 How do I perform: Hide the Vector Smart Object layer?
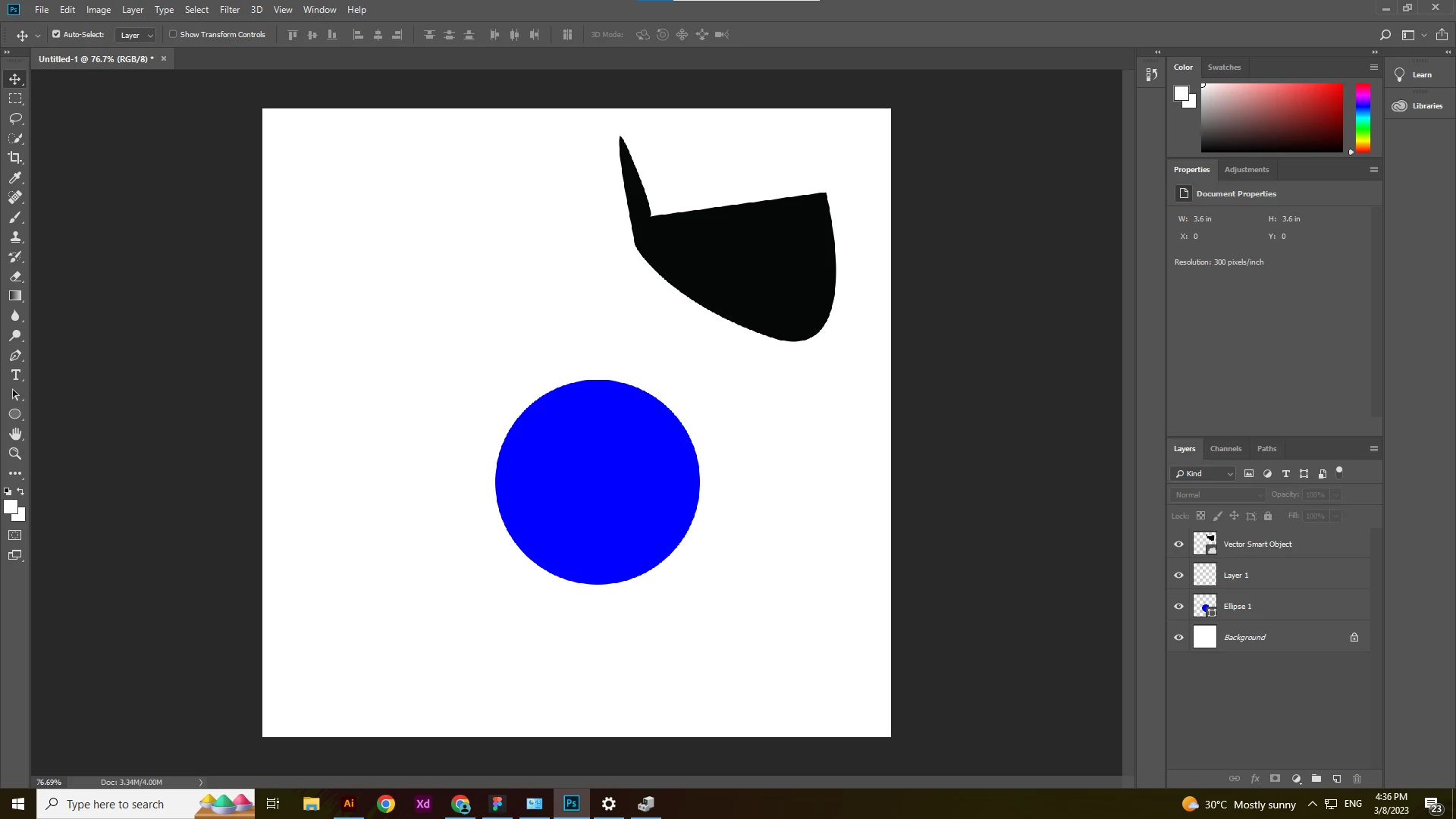coord(1178,544)
